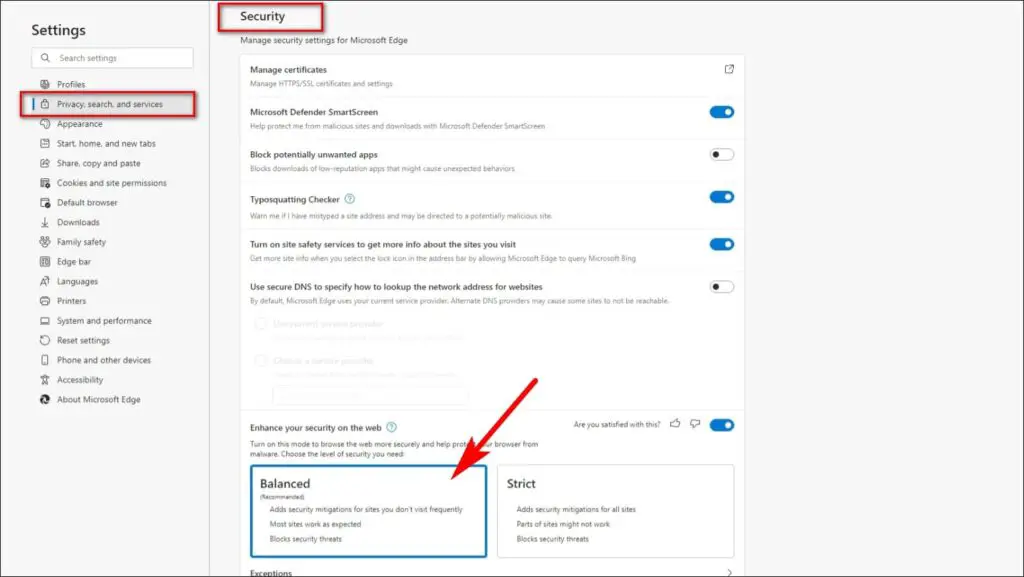Go to Reset settings page
The width and height of the screenshot is (1024, 577).
click(83, 341)
